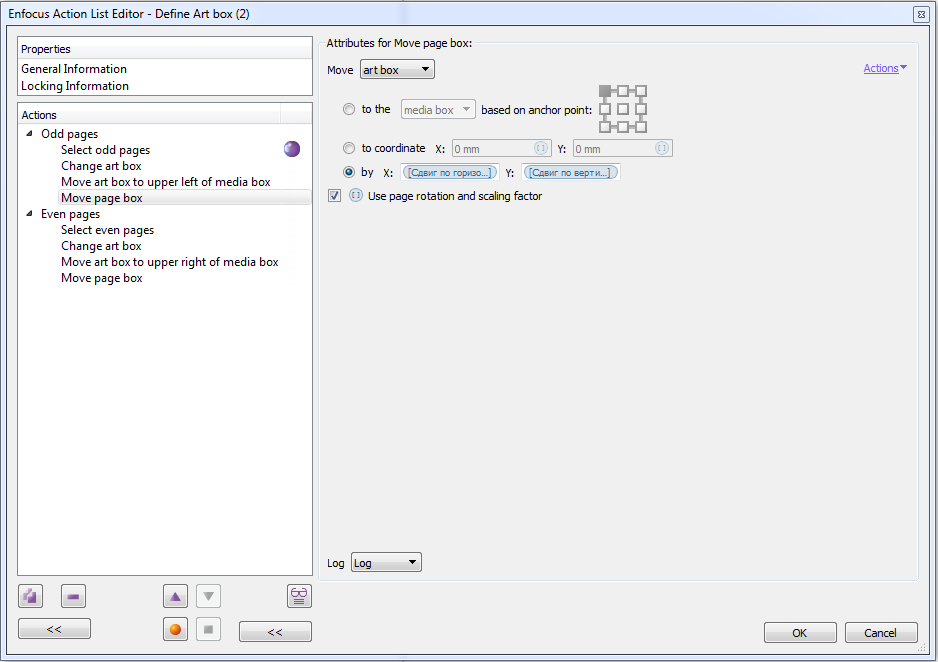The width and height of the screenshot is (938, 662).
Task: Click the Properties panel header
Action: click(x=165, y=48)
